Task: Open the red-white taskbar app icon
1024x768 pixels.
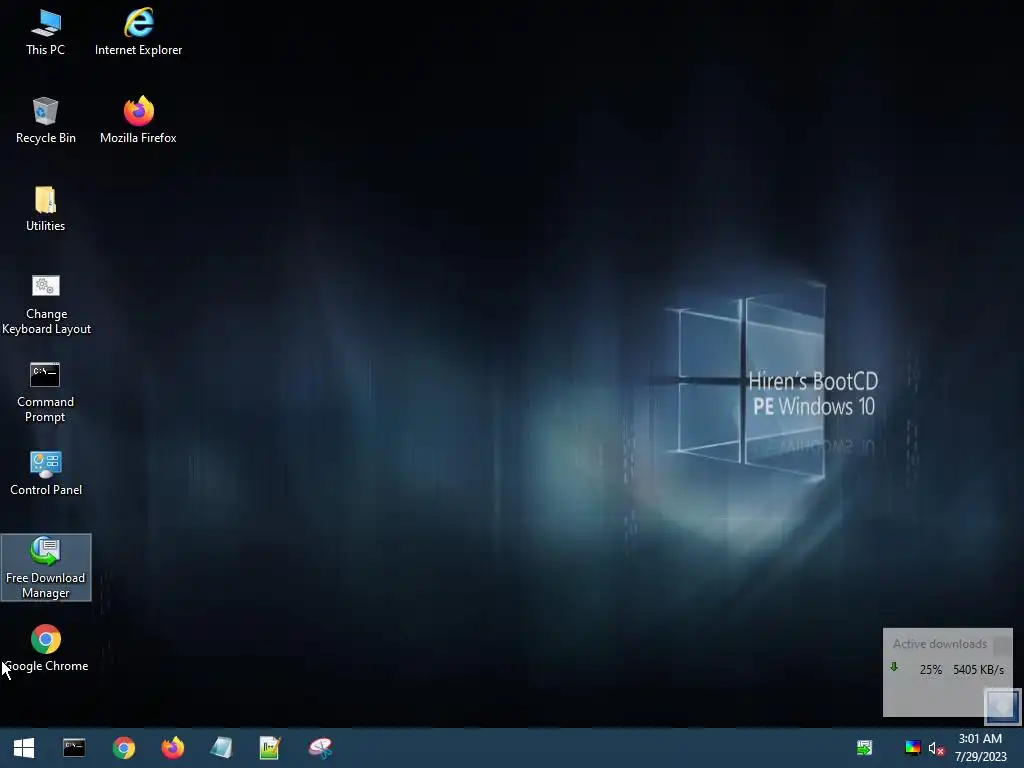Action: pyautogui.click(x=320, y=748)
